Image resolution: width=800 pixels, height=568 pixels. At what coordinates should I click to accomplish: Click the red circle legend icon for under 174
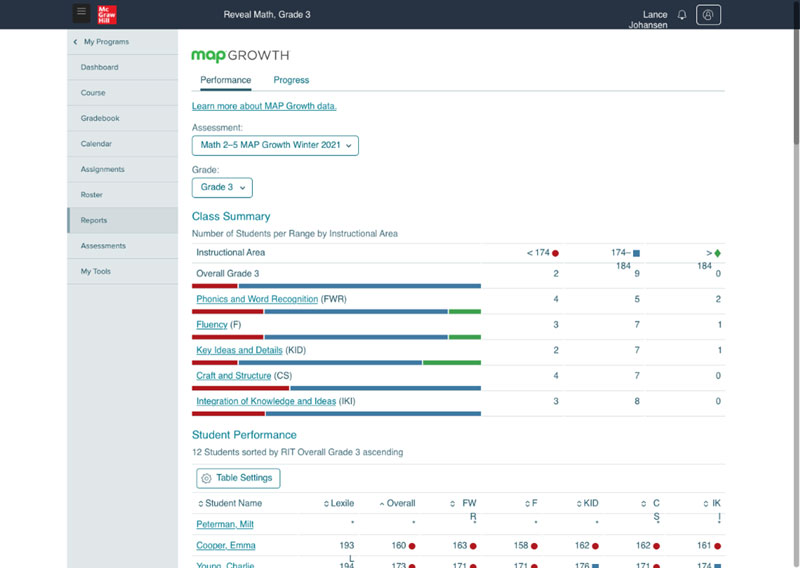555,253
